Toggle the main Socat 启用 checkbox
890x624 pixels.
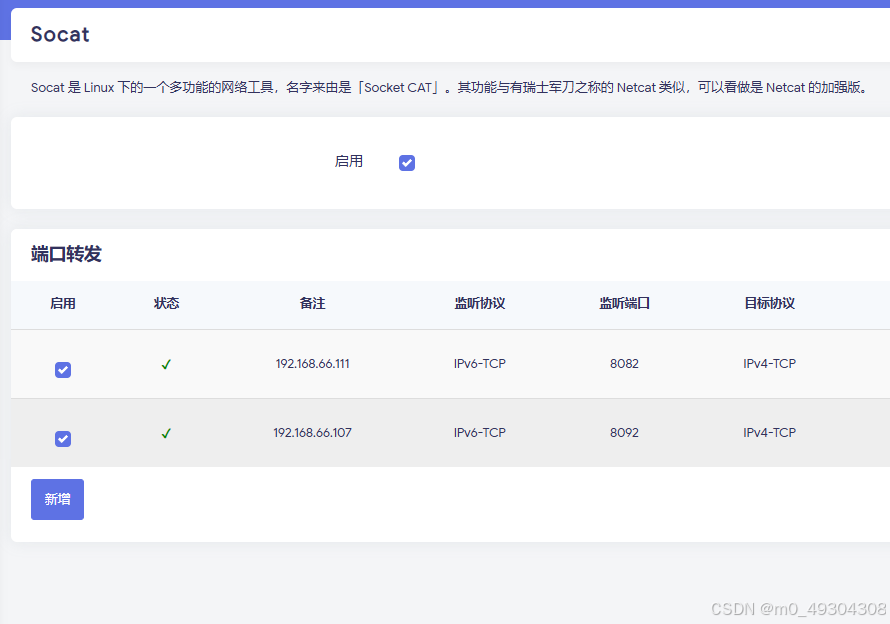[406, 163]
